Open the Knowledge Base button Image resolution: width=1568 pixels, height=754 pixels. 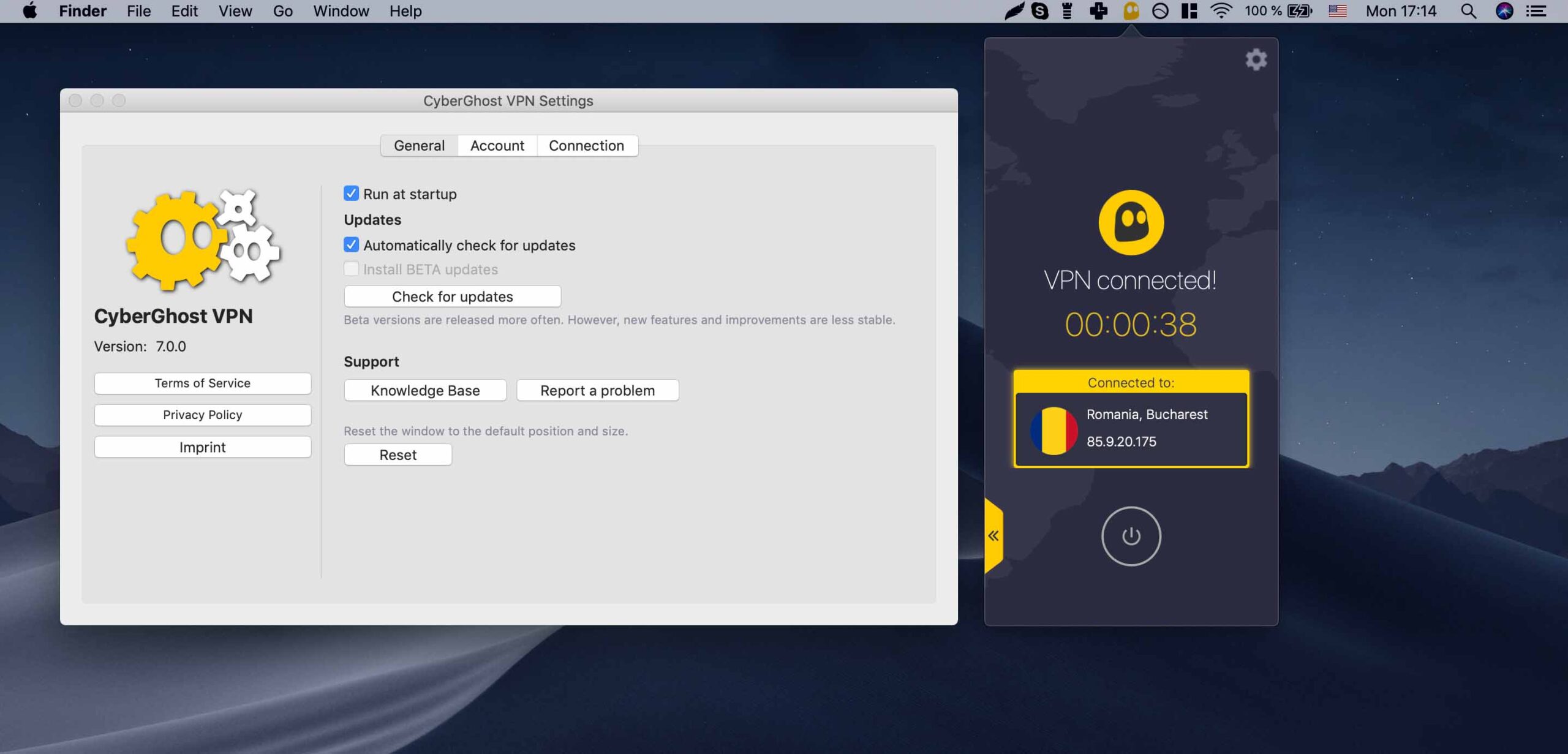pyautogui.click(x=425, y=390)
